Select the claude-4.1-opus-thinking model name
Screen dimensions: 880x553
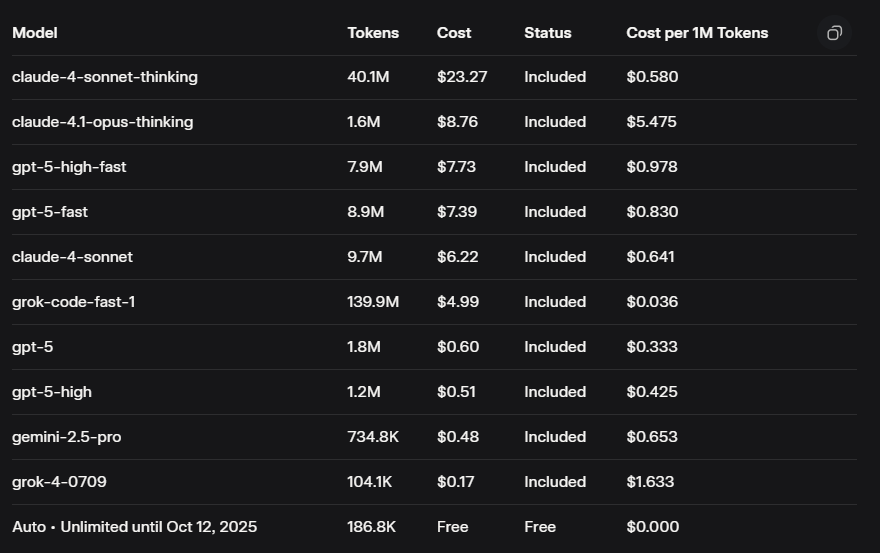pos(103,122)
